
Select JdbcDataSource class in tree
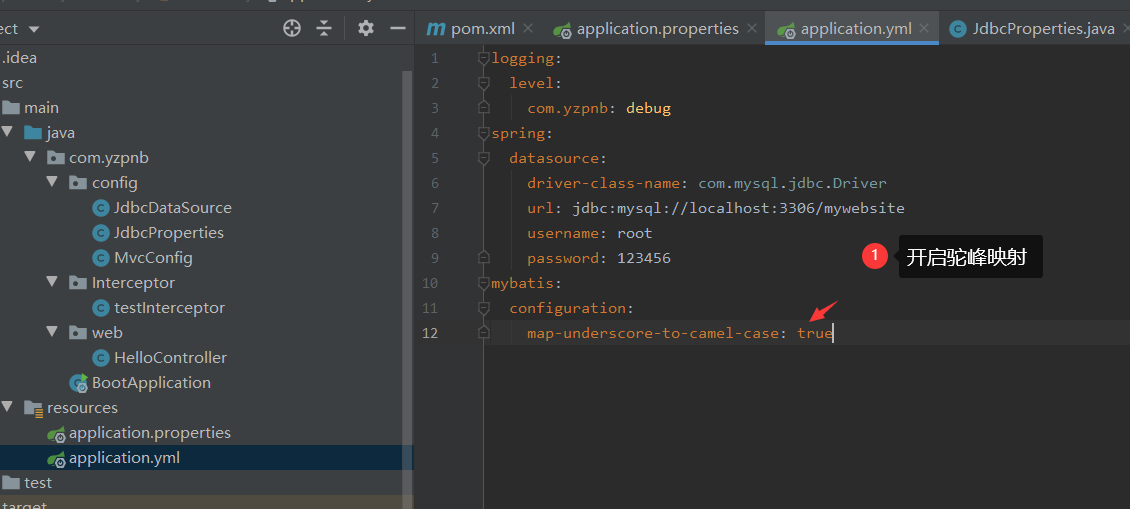(x=173, y=208)
